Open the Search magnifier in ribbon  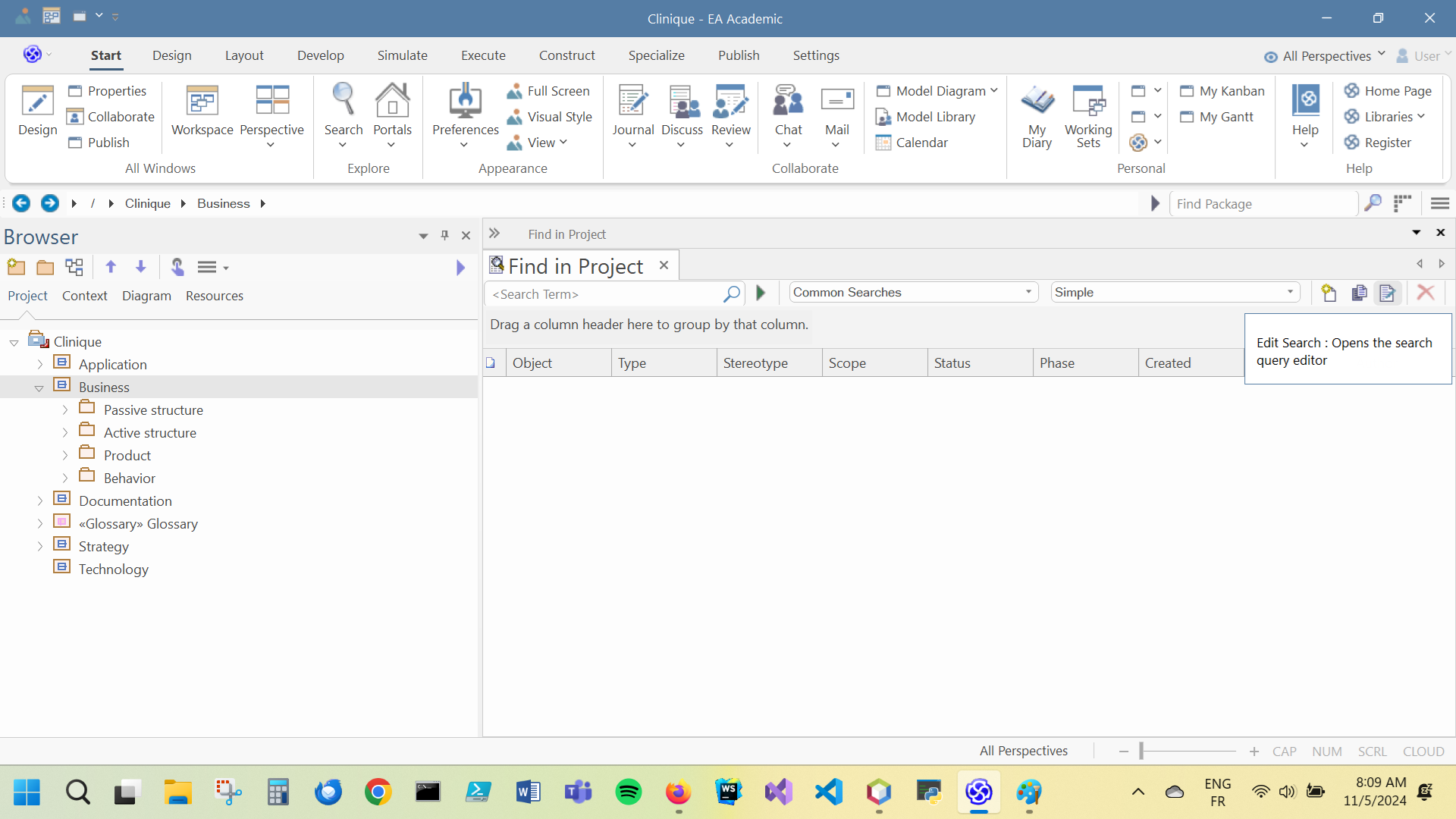click(344, 101)
